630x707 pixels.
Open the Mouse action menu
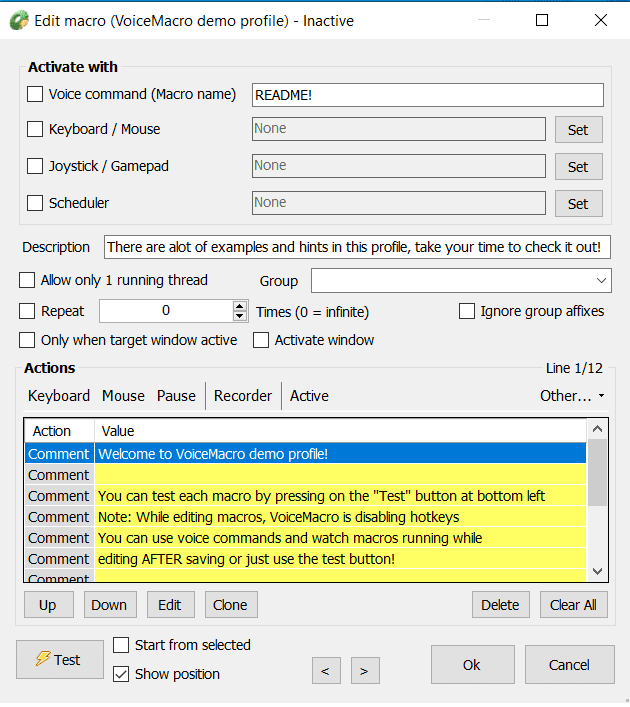point(123,396)
